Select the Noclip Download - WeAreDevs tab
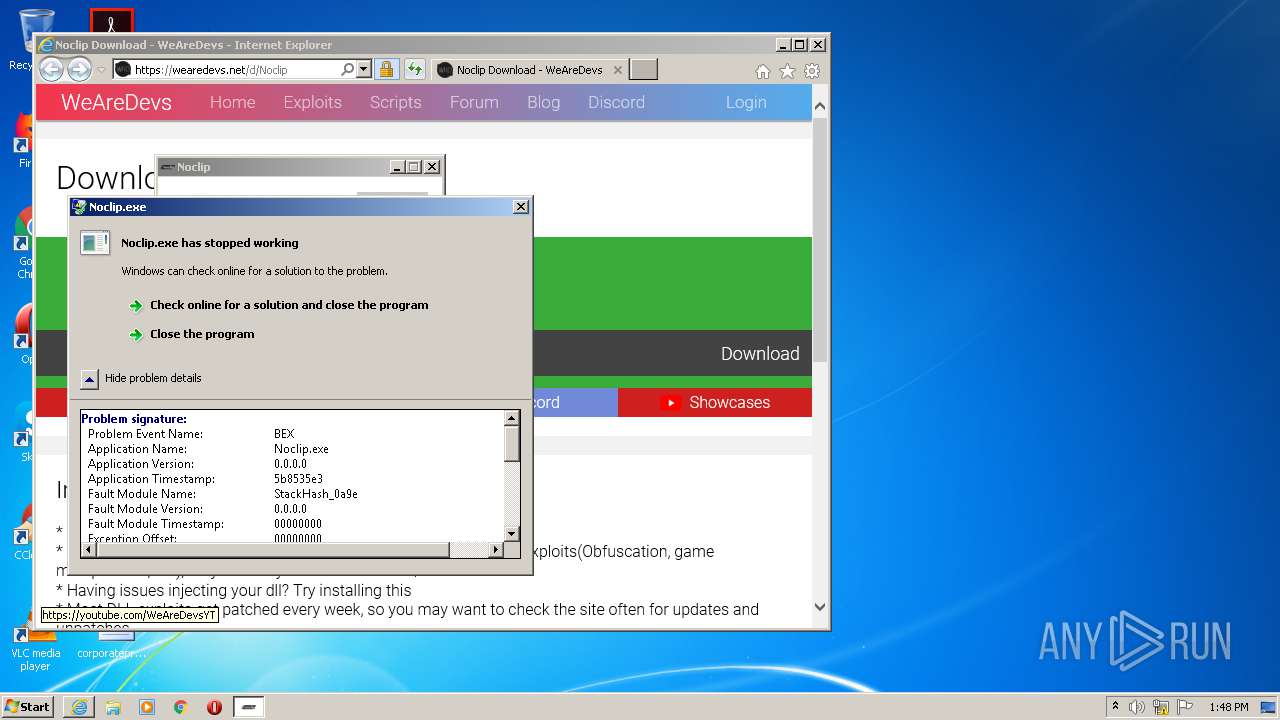1280x720 pixels. [x=530, y=70]
